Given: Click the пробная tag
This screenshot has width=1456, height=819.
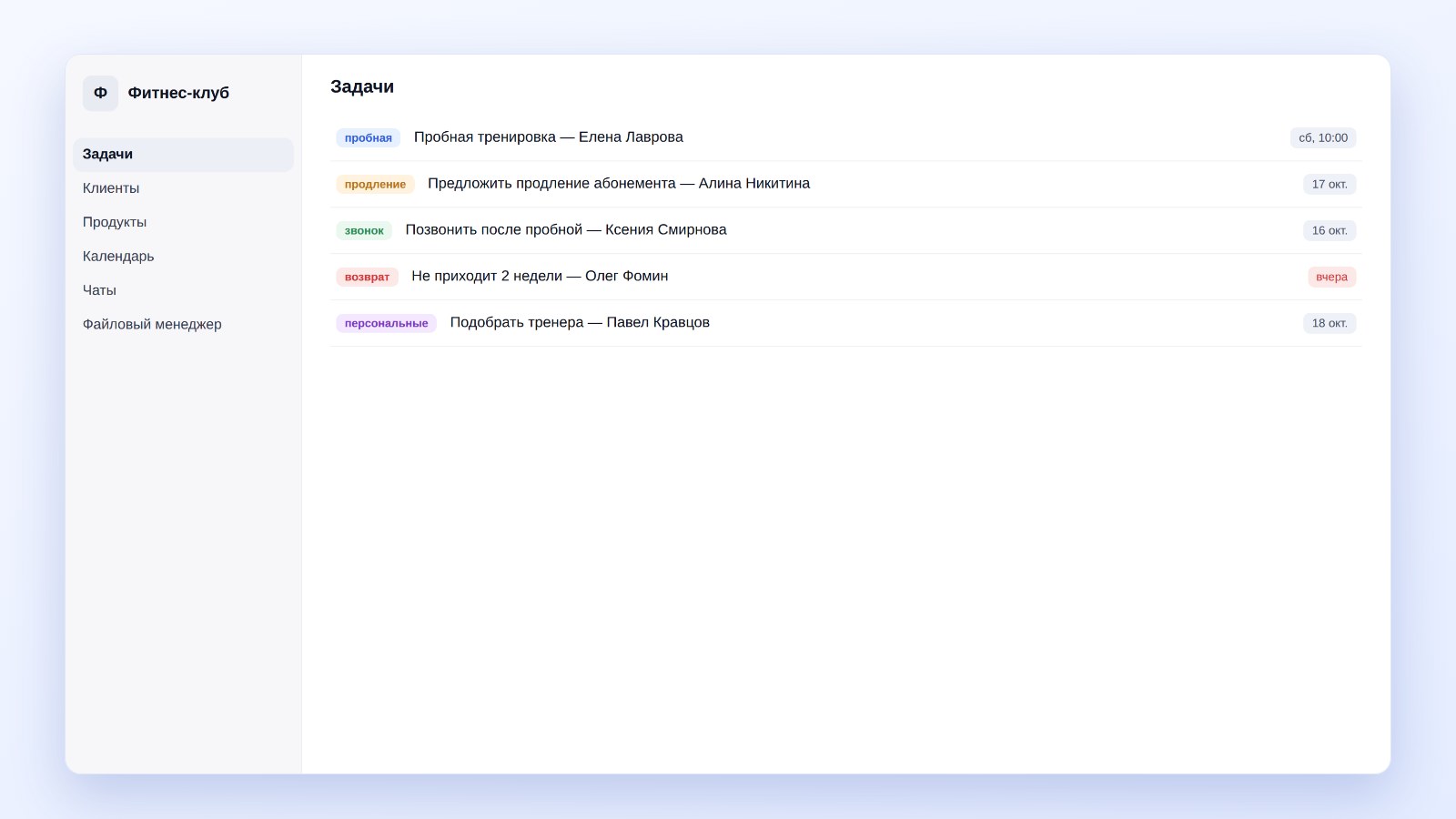Looking at the screenshot, I should tap(369, 138).
